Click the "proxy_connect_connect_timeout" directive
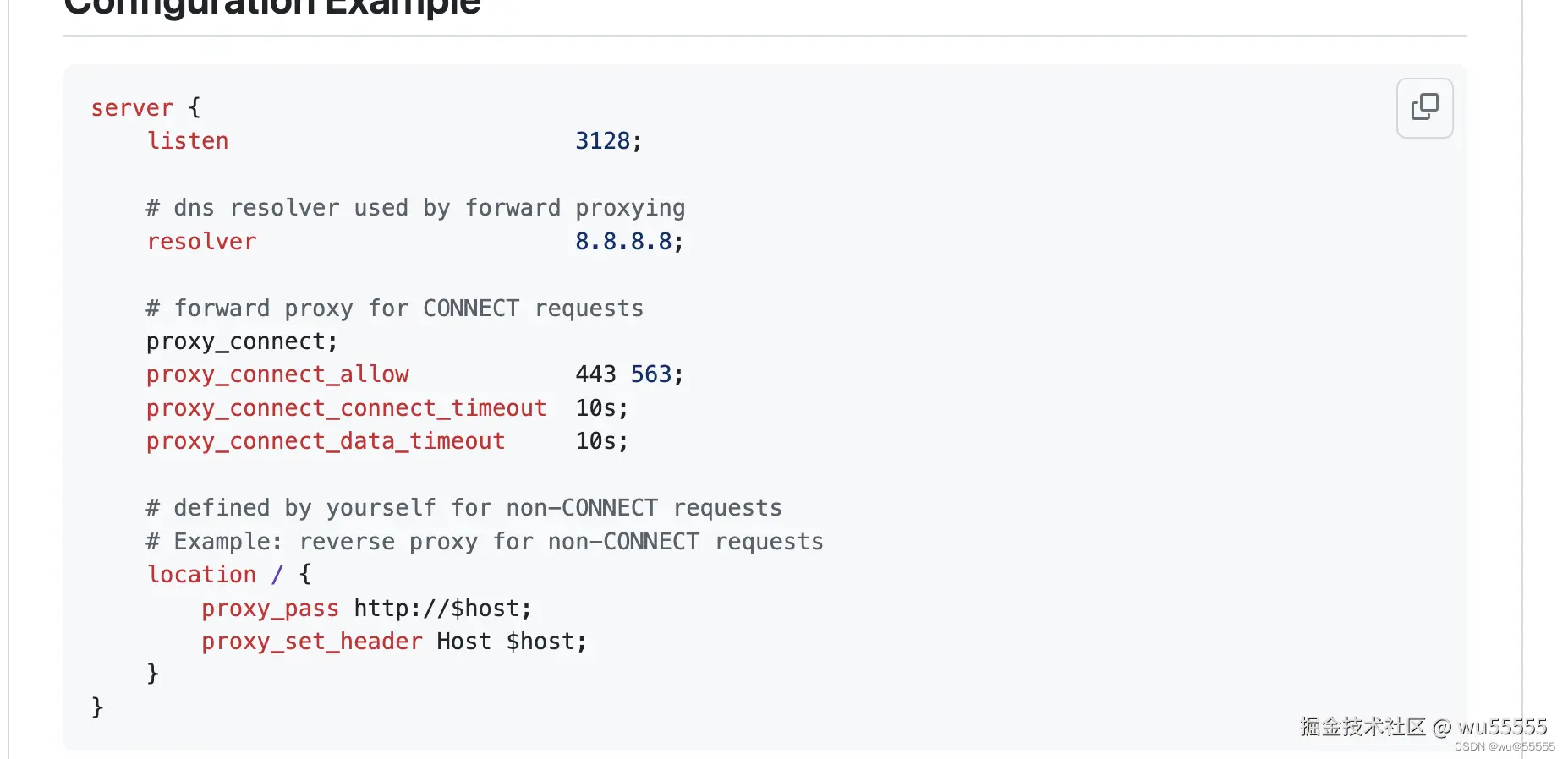 pos(346,408)
